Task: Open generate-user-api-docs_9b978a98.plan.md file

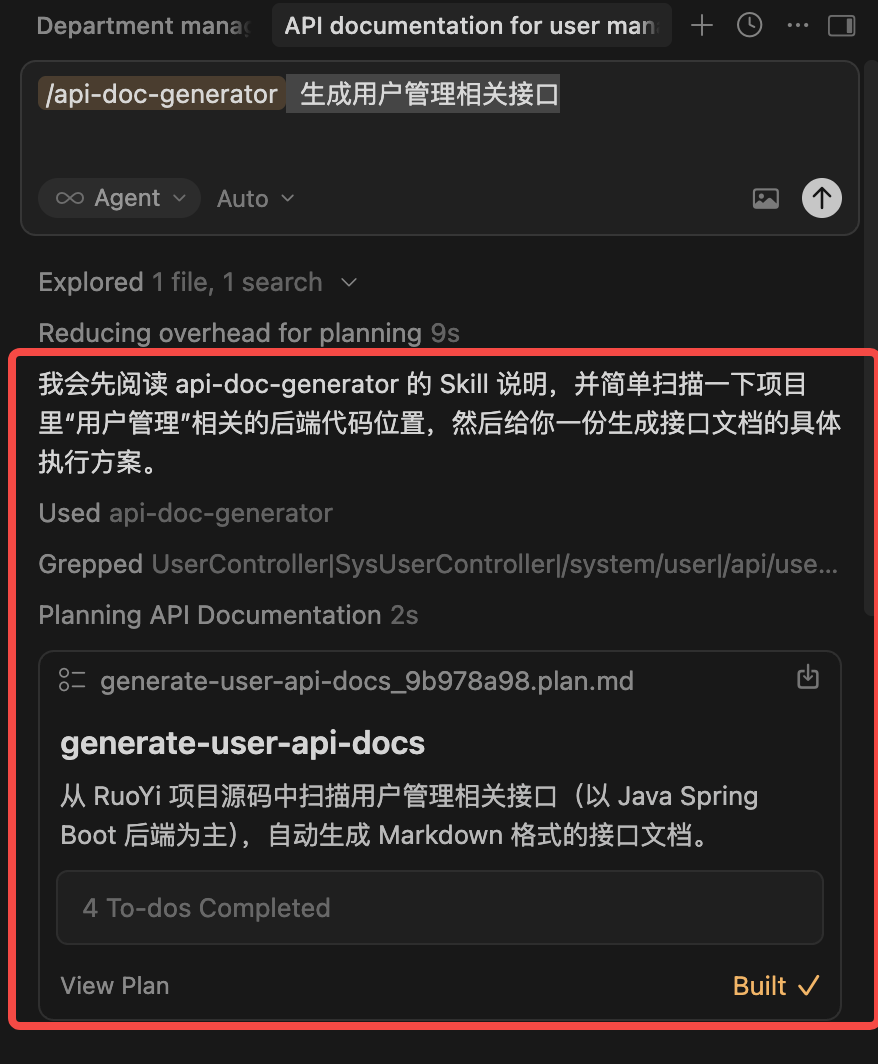Action: pyautogui.click(x=366, y=681)
